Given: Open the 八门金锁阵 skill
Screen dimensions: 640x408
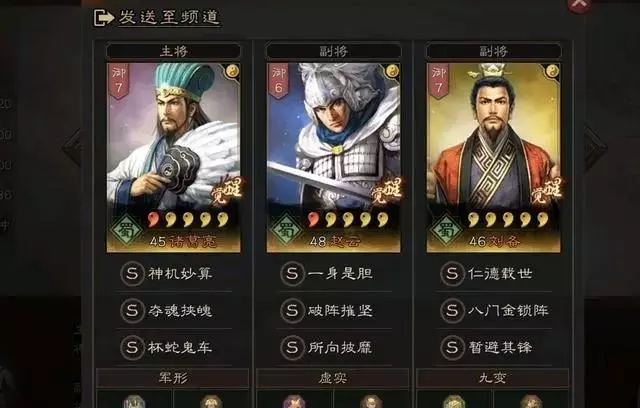Looking at the screenshot, I should click(494, 310).
